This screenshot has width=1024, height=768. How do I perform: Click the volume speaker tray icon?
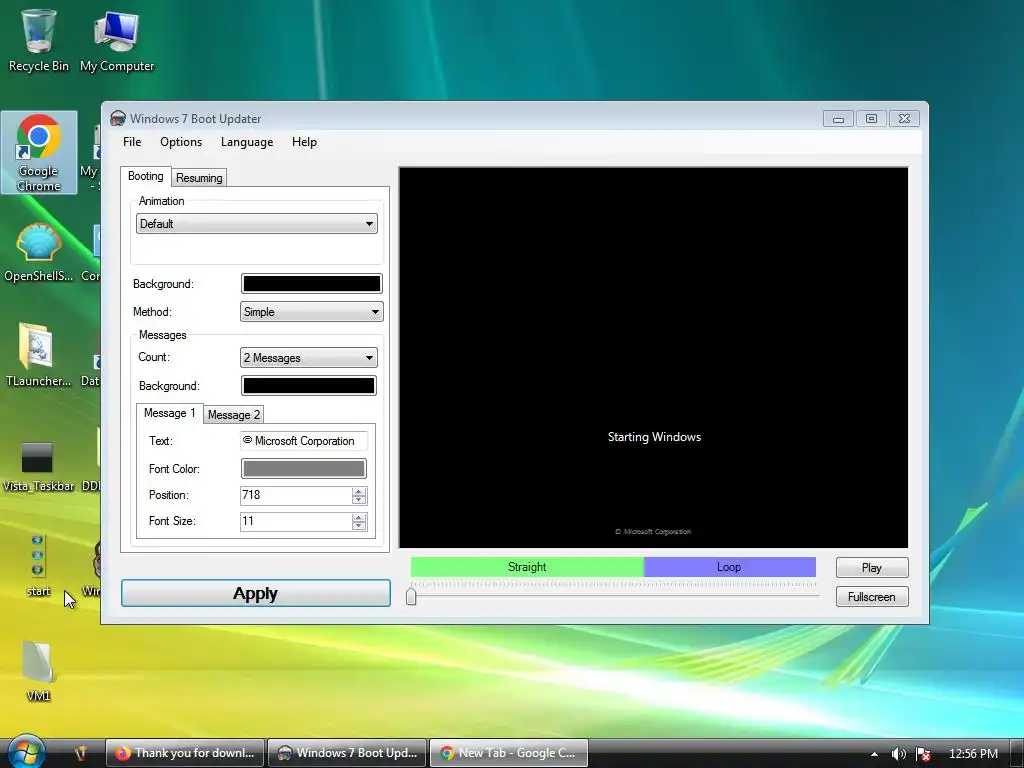coord(898,754)
